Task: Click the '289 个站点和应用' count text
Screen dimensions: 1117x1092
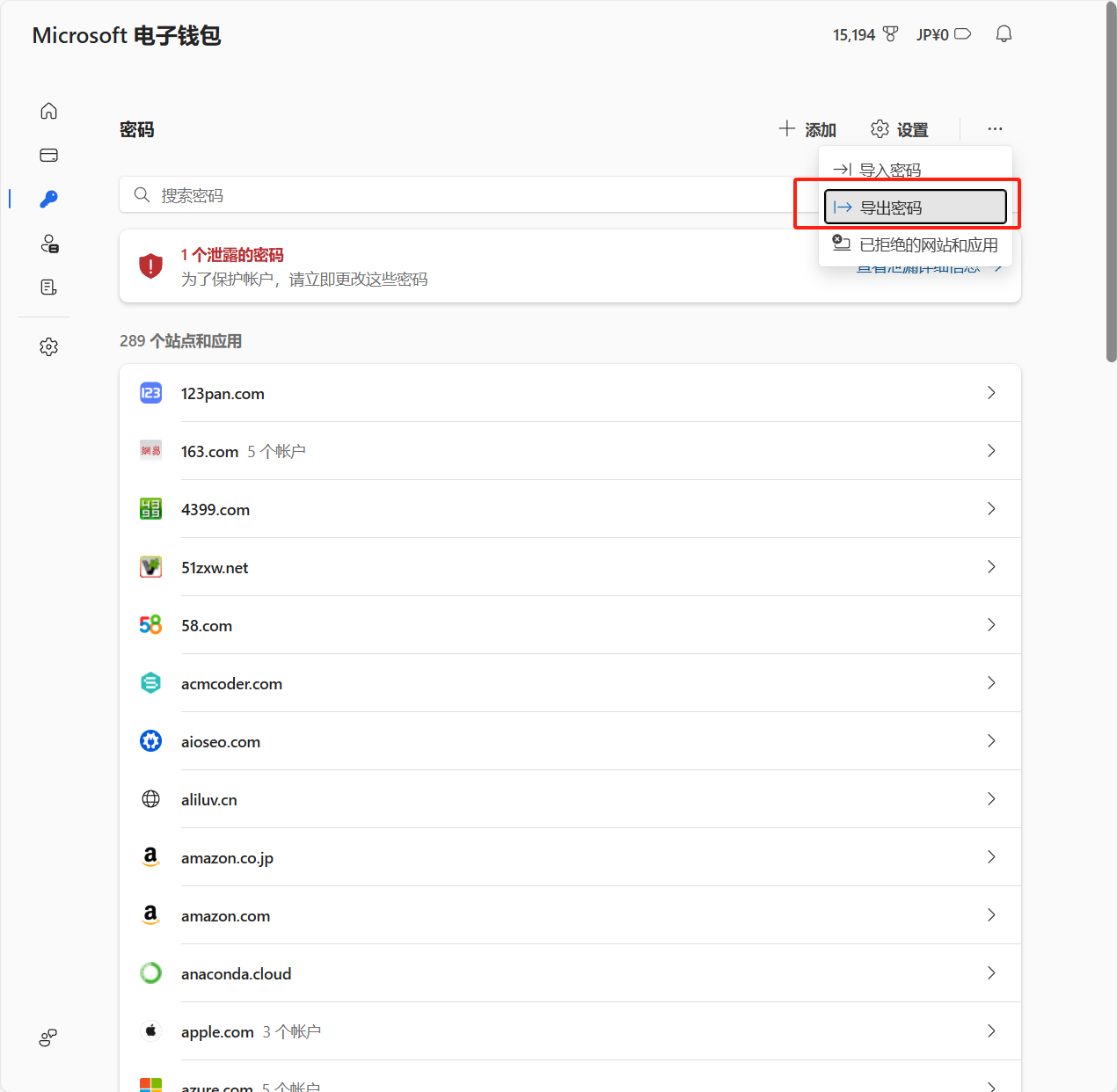Action: click(181, 341)
